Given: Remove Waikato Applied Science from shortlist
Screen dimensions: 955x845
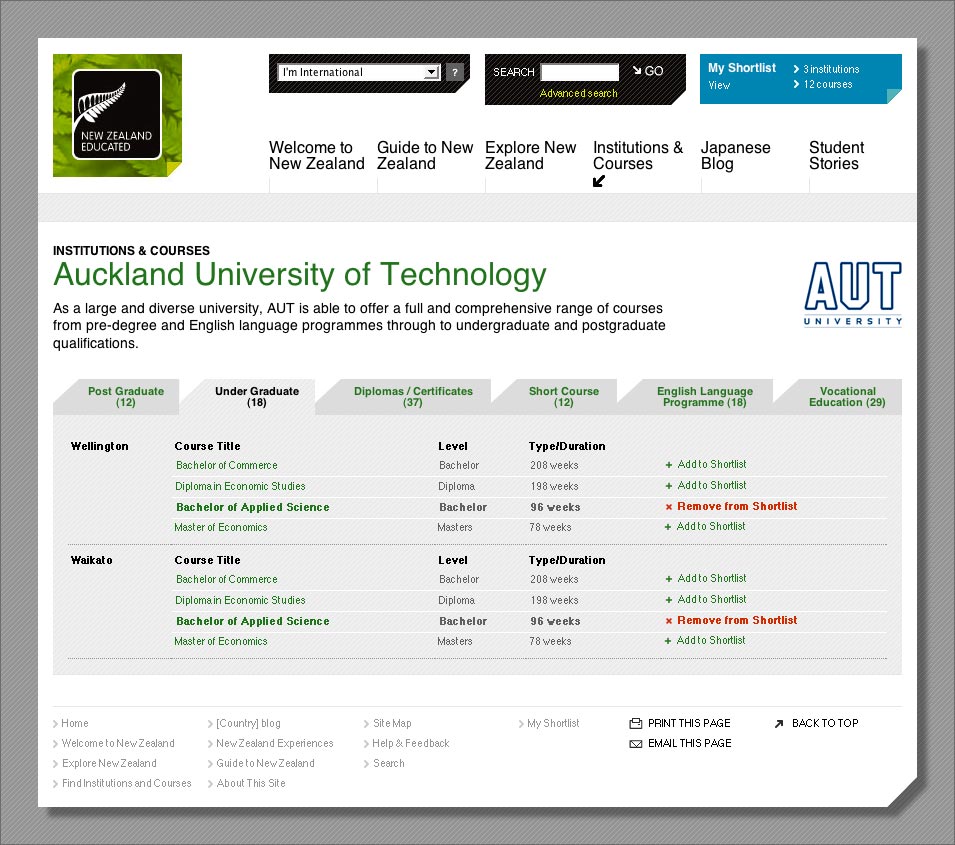Looking at the screenshot, I should pyautogui.click(x=737, y=620).
